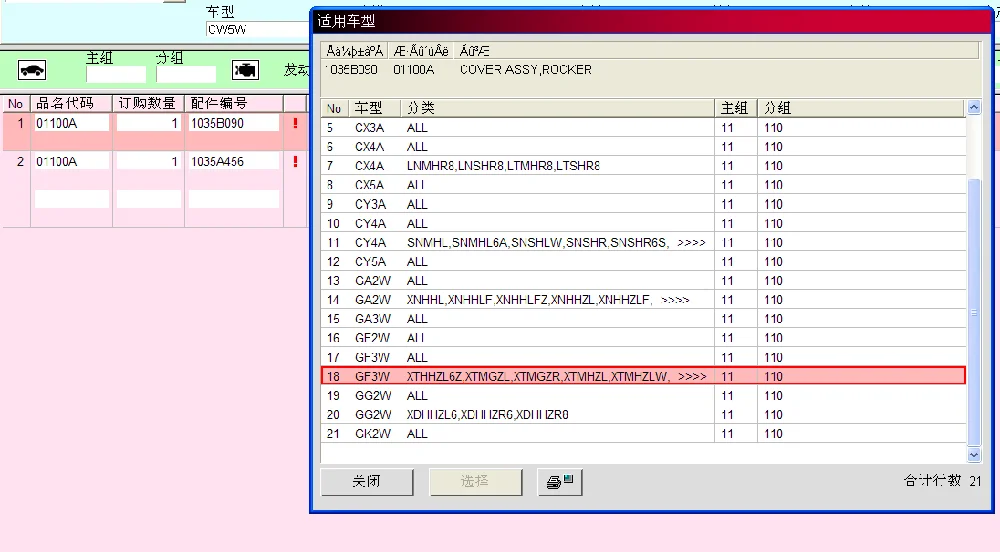Click red exclamation mark in row 2

point(295,161)
